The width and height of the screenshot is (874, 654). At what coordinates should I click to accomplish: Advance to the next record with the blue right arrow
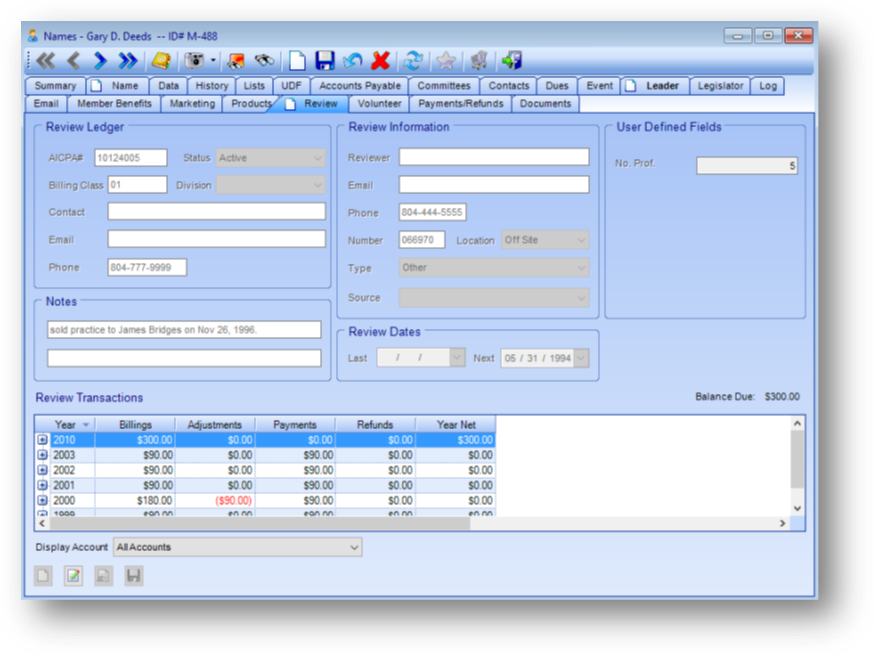click(100, 61)
